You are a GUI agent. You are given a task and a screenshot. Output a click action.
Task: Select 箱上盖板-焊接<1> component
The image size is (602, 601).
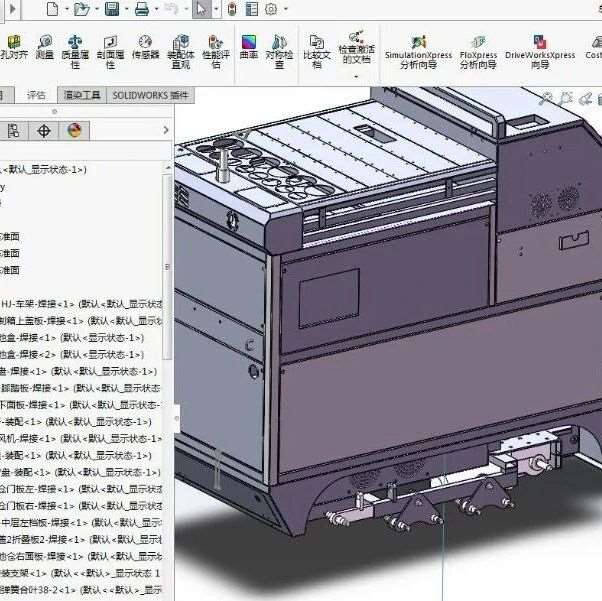point(81,321)
